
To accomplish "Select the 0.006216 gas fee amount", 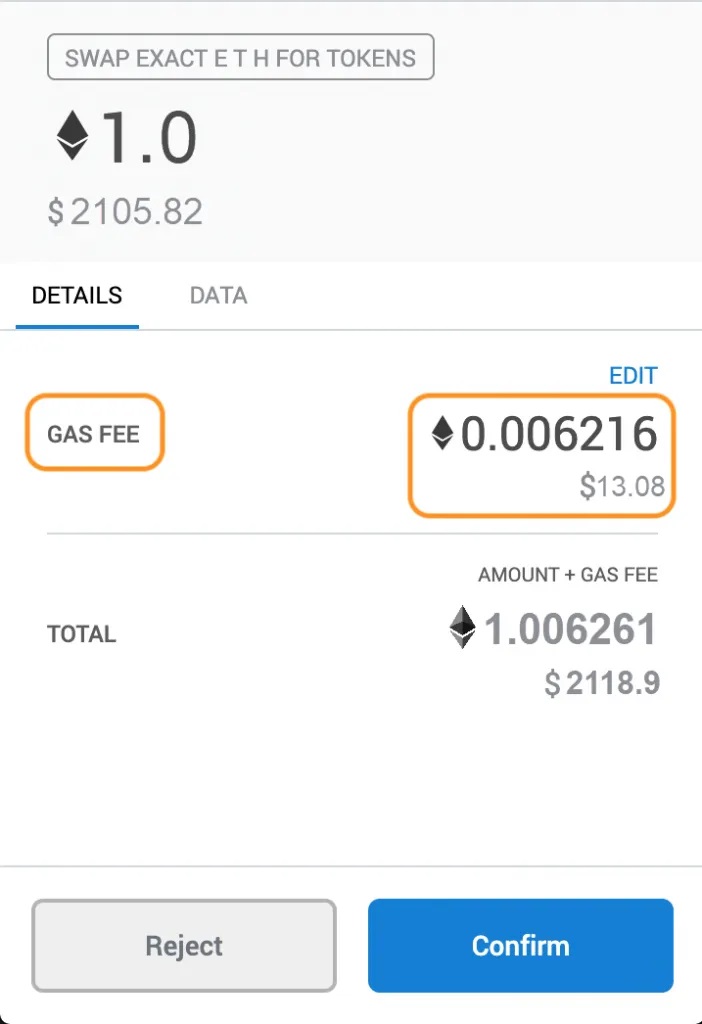I will coord(559,434).
